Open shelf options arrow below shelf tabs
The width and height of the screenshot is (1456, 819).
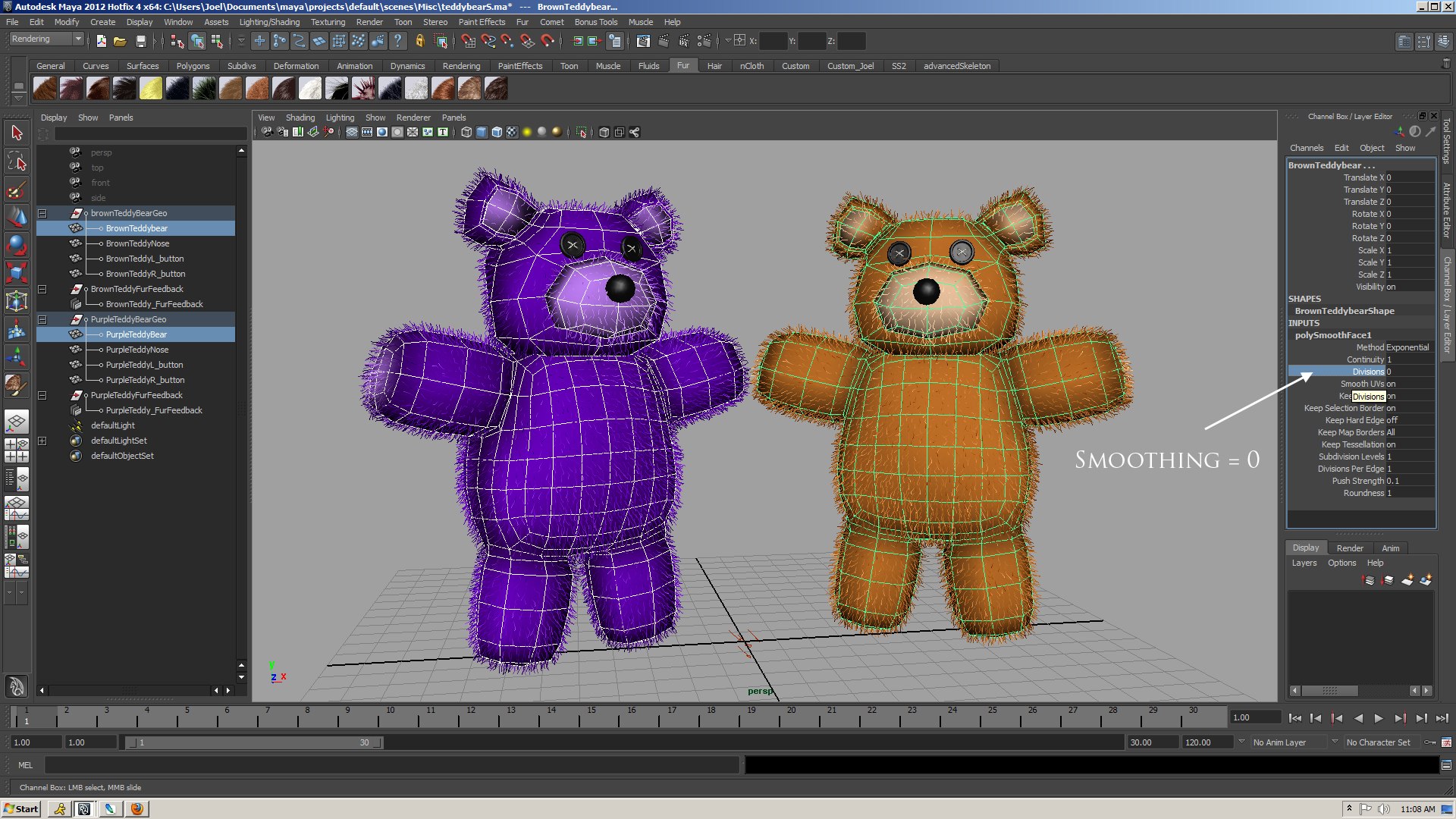[18, 99]
